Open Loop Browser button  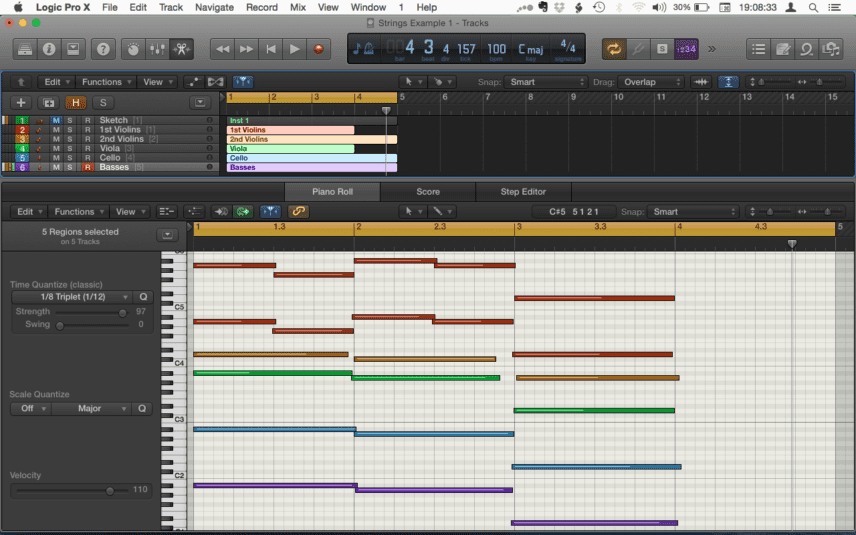(806, 49)
